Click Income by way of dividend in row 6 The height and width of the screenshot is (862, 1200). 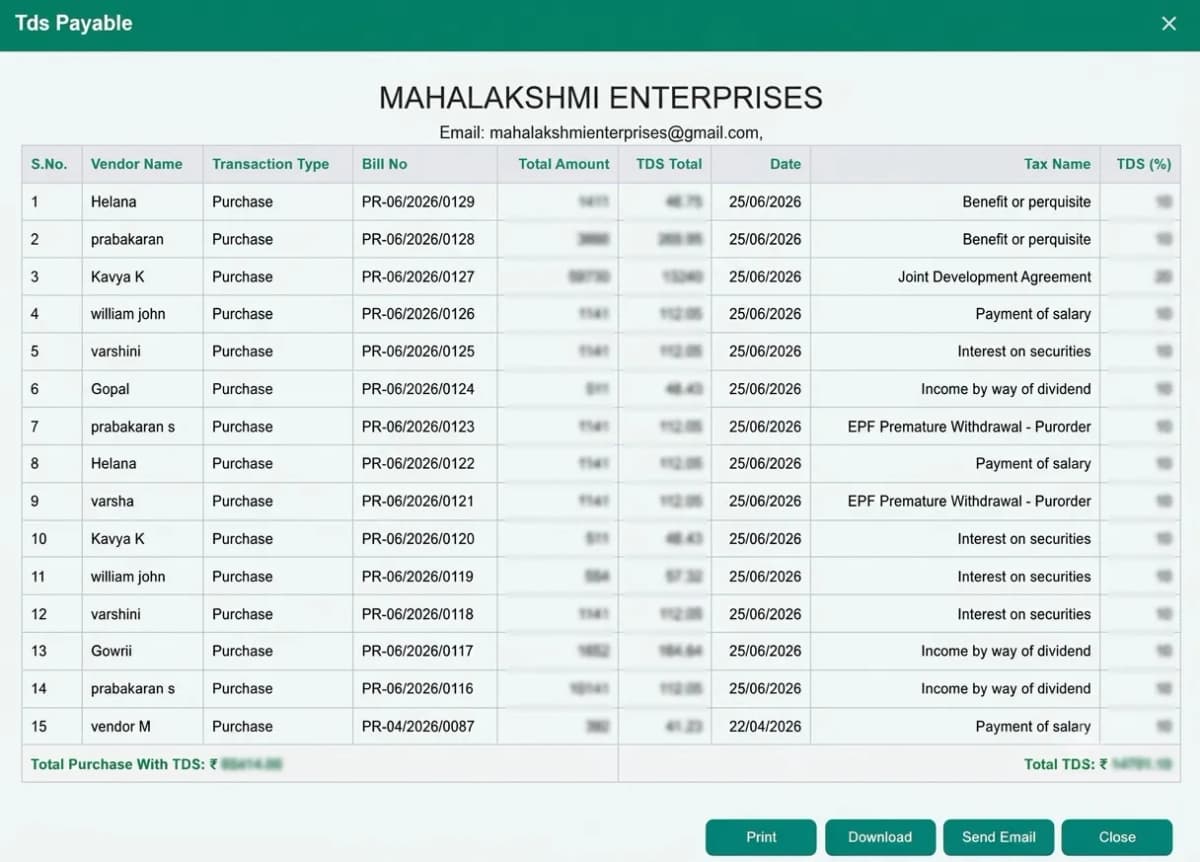1006,389
